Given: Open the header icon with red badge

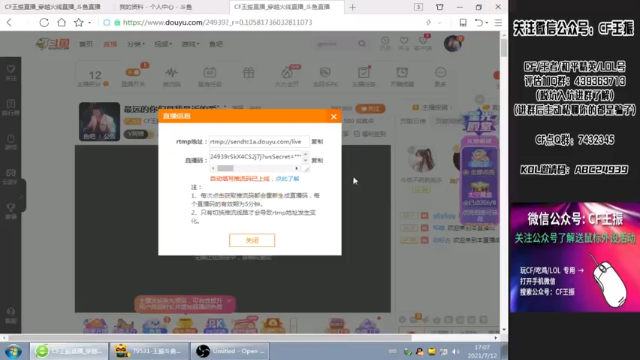Looking at the screenshot, I should point(423,43).
